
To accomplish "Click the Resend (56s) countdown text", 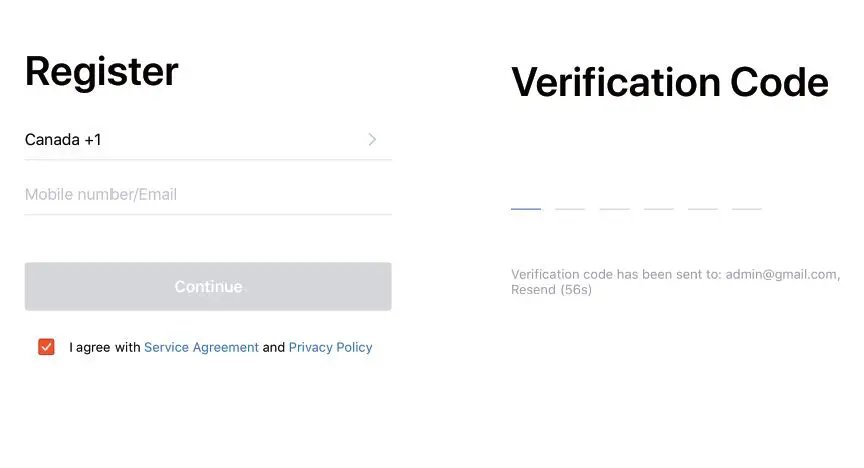I will point(551,290).
